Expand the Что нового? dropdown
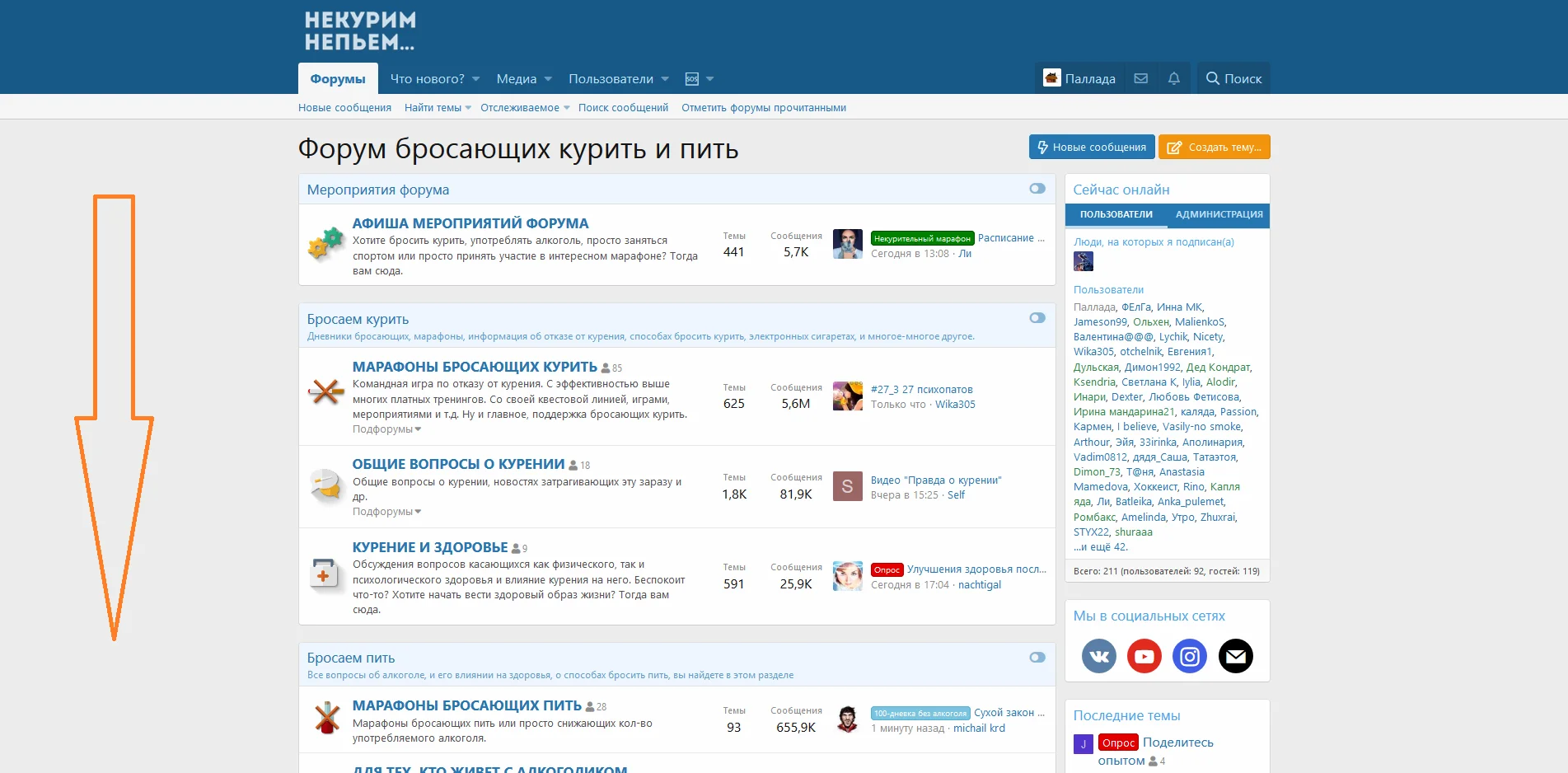Screen dimensions: 1568x773 [432, 78]
